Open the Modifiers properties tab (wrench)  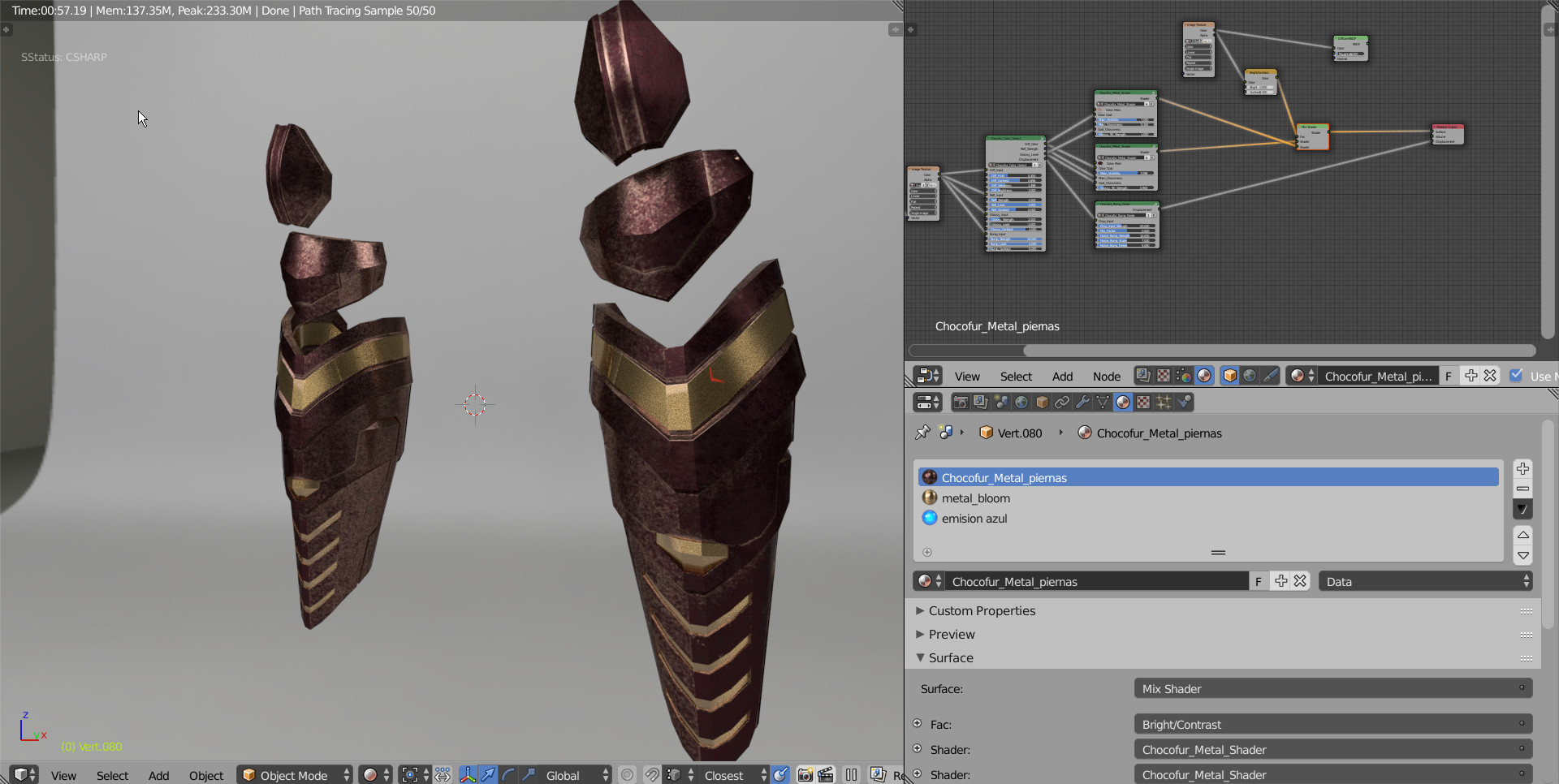click(1082, 403)
